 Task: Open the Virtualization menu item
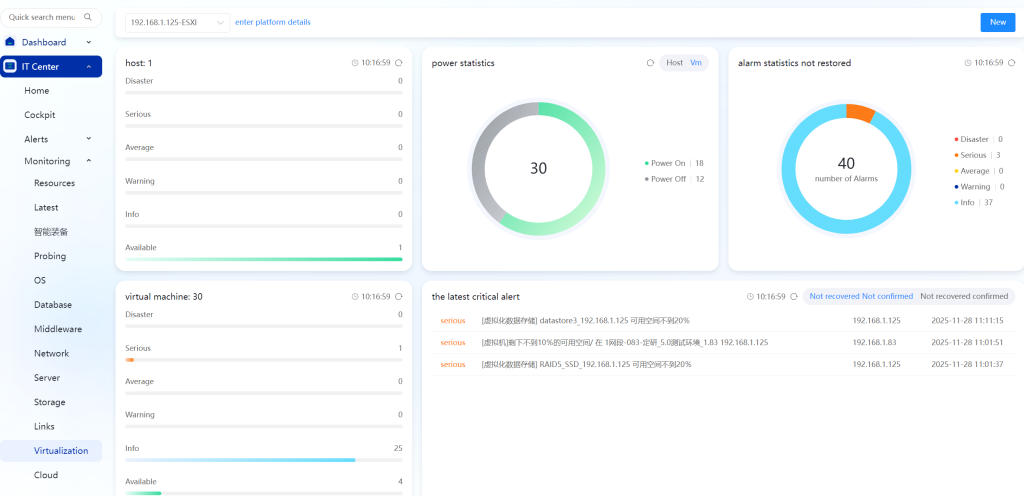[x=61, y=451]
